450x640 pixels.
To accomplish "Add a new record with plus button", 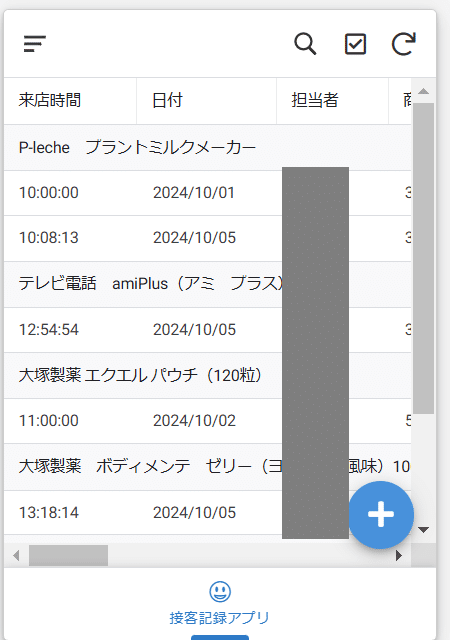I will click(x=381, y=514).
